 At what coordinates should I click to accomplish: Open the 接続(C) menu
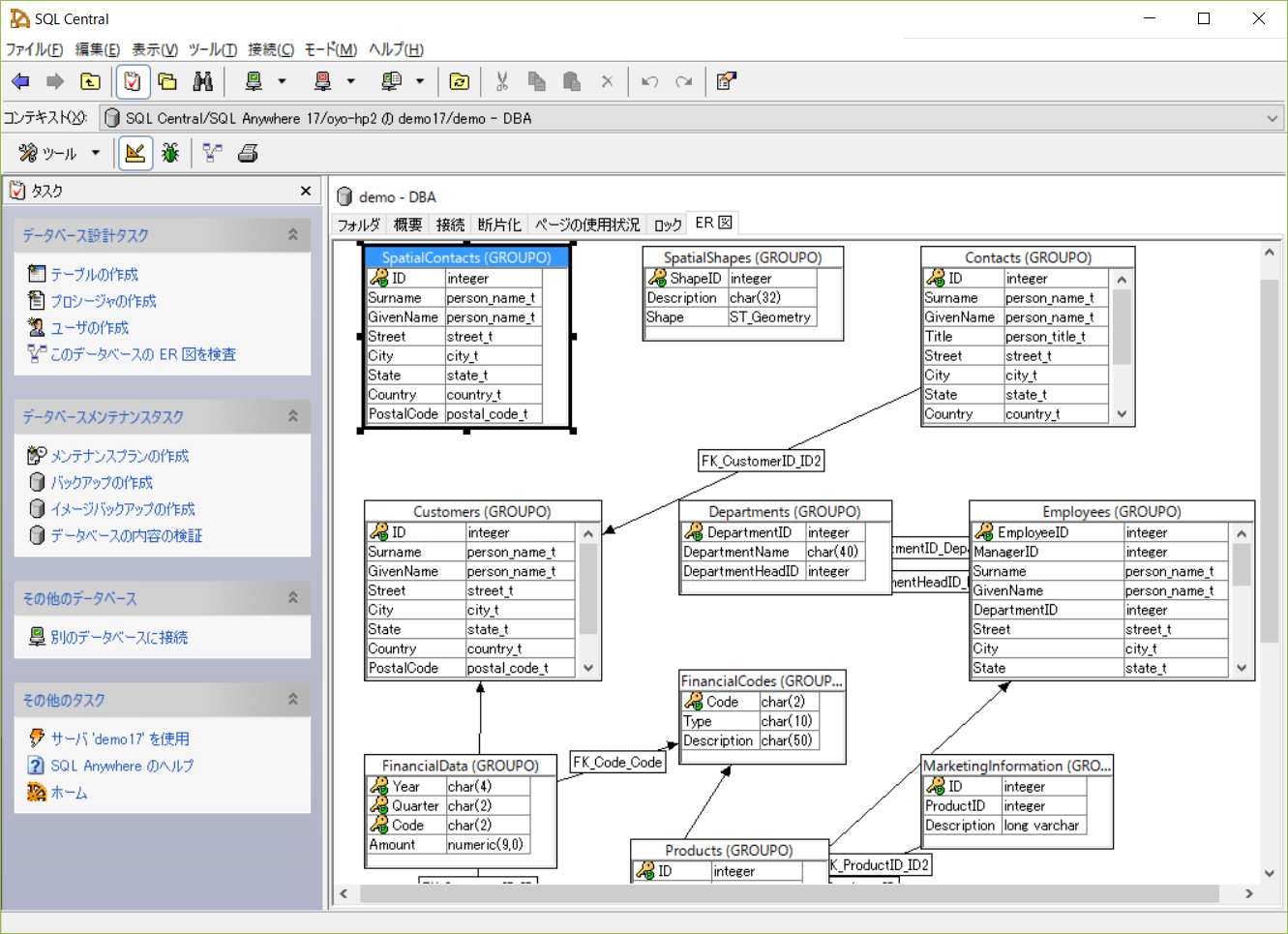tap(271, 49)
